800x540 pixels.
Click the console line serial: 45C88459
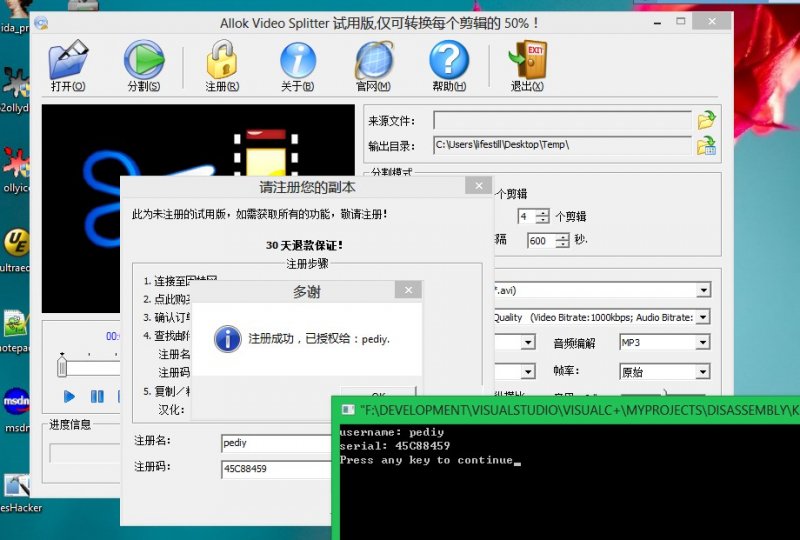click(x=395, y=446)
